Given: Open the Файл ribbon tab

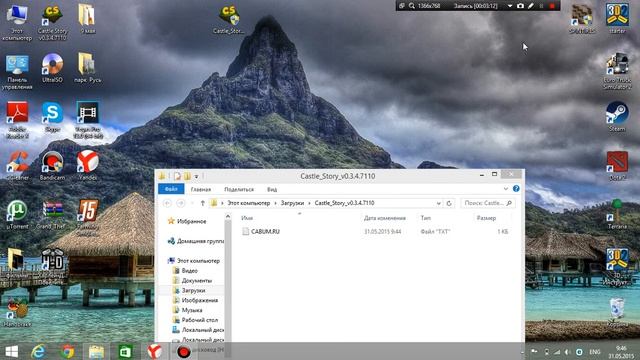Looking at the screenshot, I should tap(171, 189).
